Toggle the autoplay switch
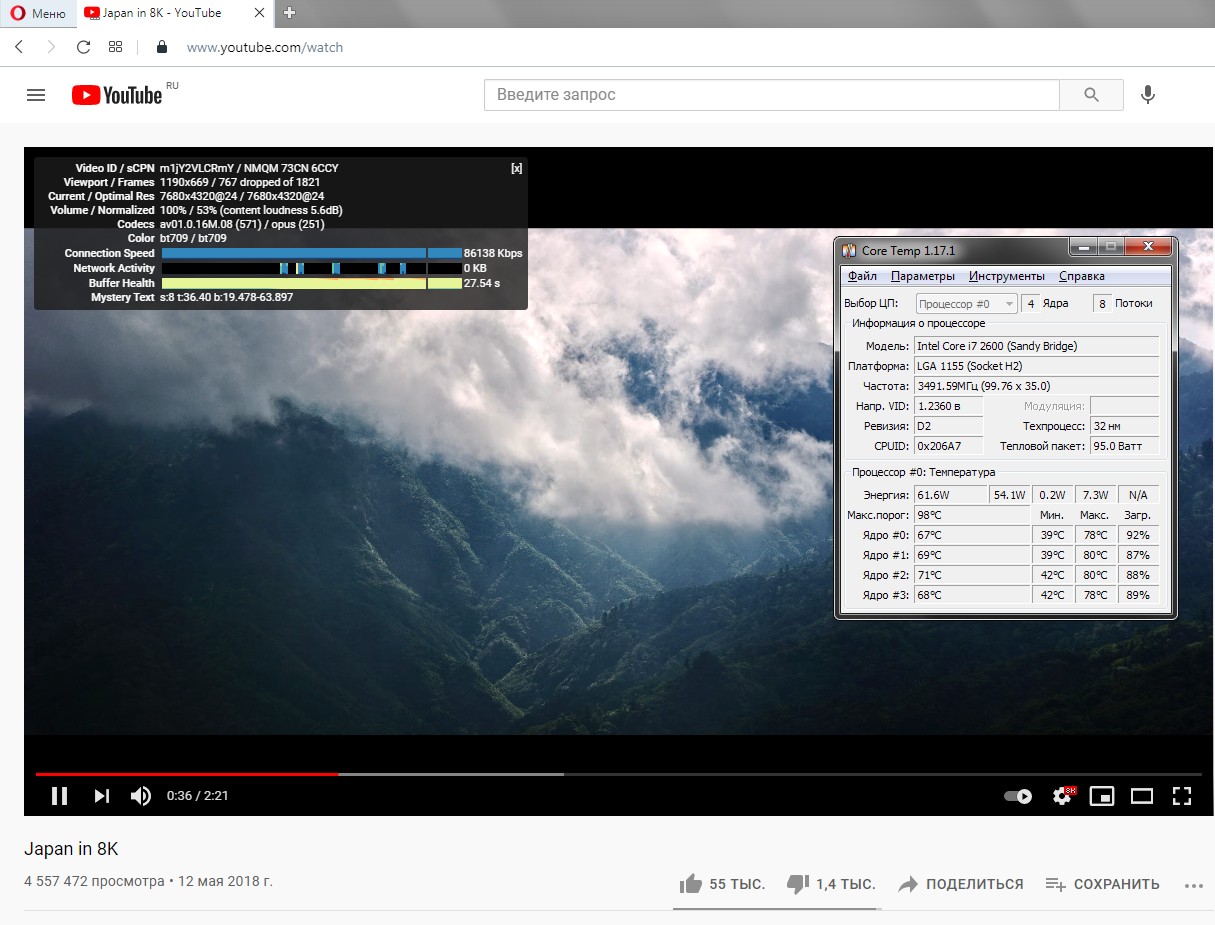1215x925 pixels. pos(1018,796)
